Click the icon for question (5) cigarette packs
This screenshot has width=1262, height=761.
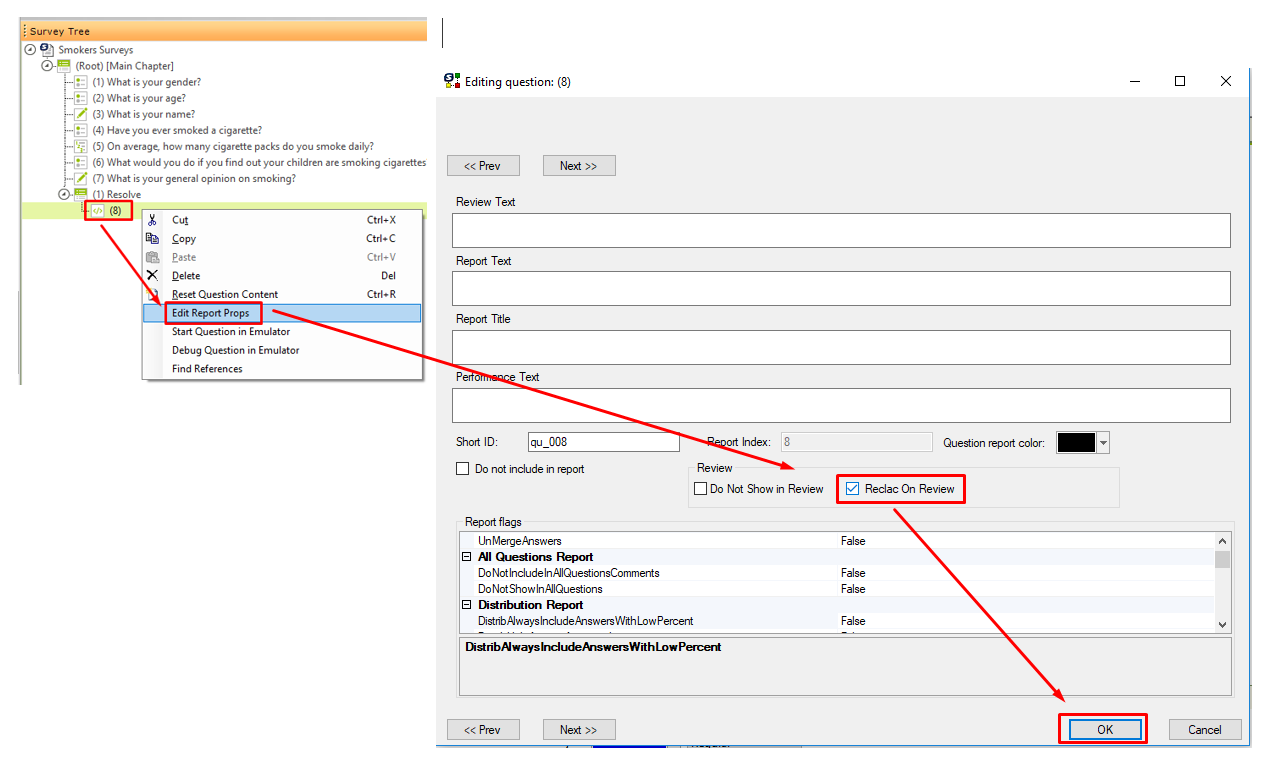click(81, 146)
